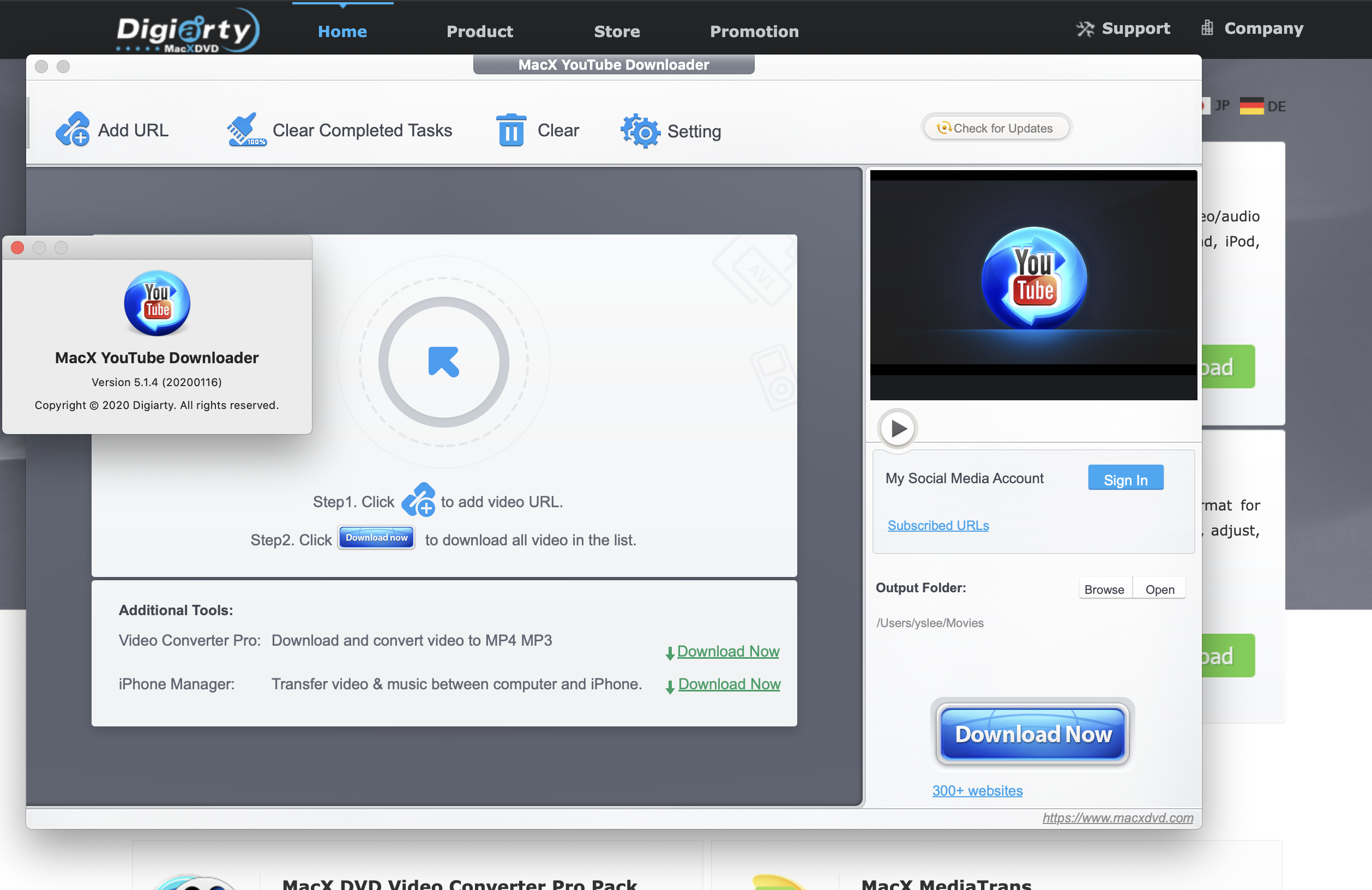The height and width of the screenshot is (890, 1372).
Task: Open the Promotion tab in the navigation
Action: point(754,31)
